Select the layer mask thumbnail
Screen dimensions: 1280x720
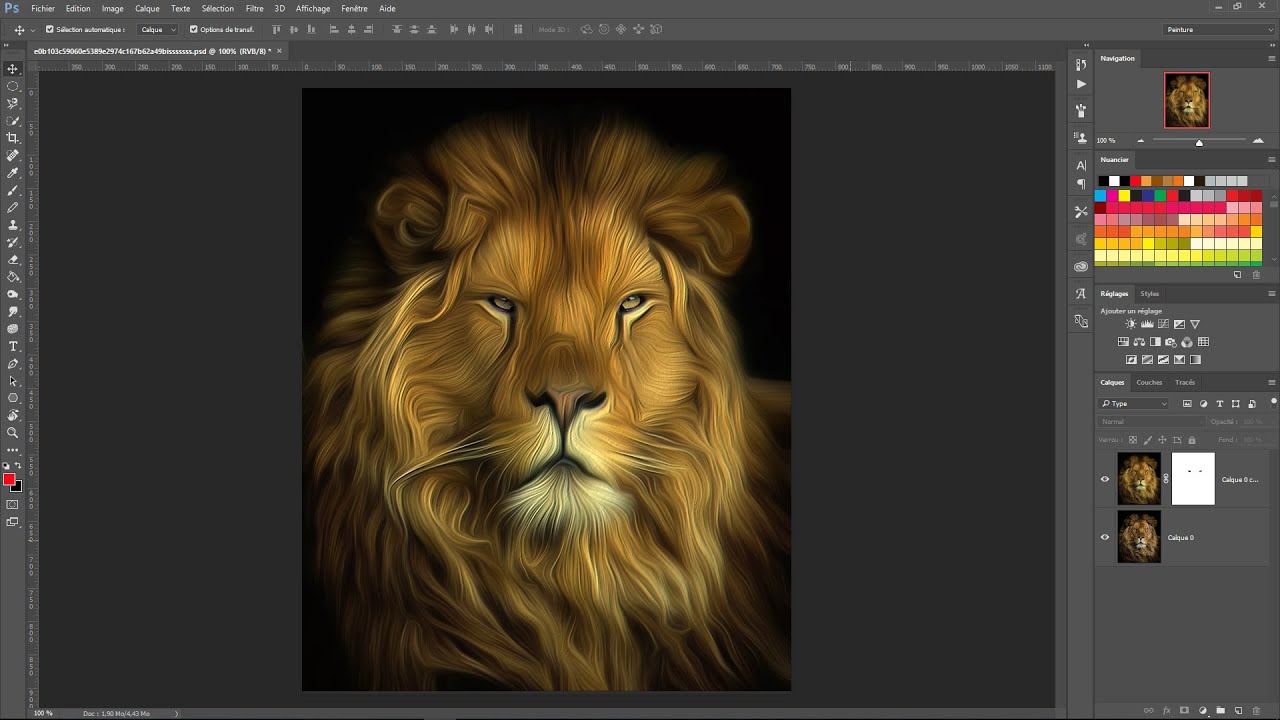pos(1193,479)
